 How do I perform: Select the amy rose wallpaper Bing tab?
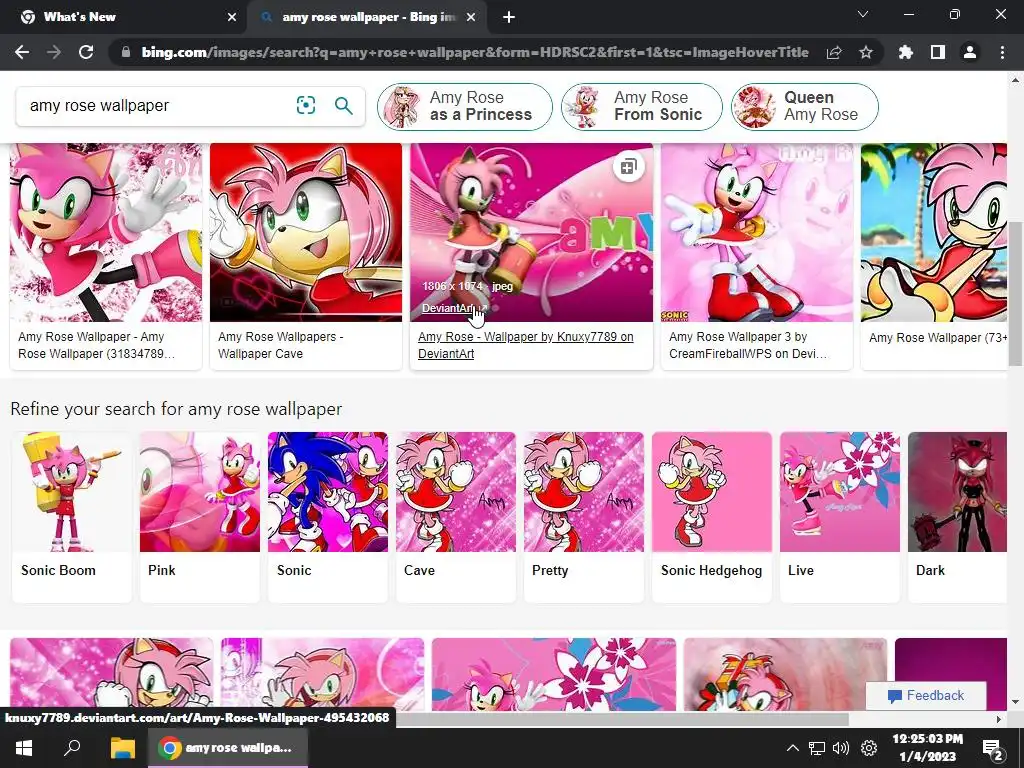point(369,17)
